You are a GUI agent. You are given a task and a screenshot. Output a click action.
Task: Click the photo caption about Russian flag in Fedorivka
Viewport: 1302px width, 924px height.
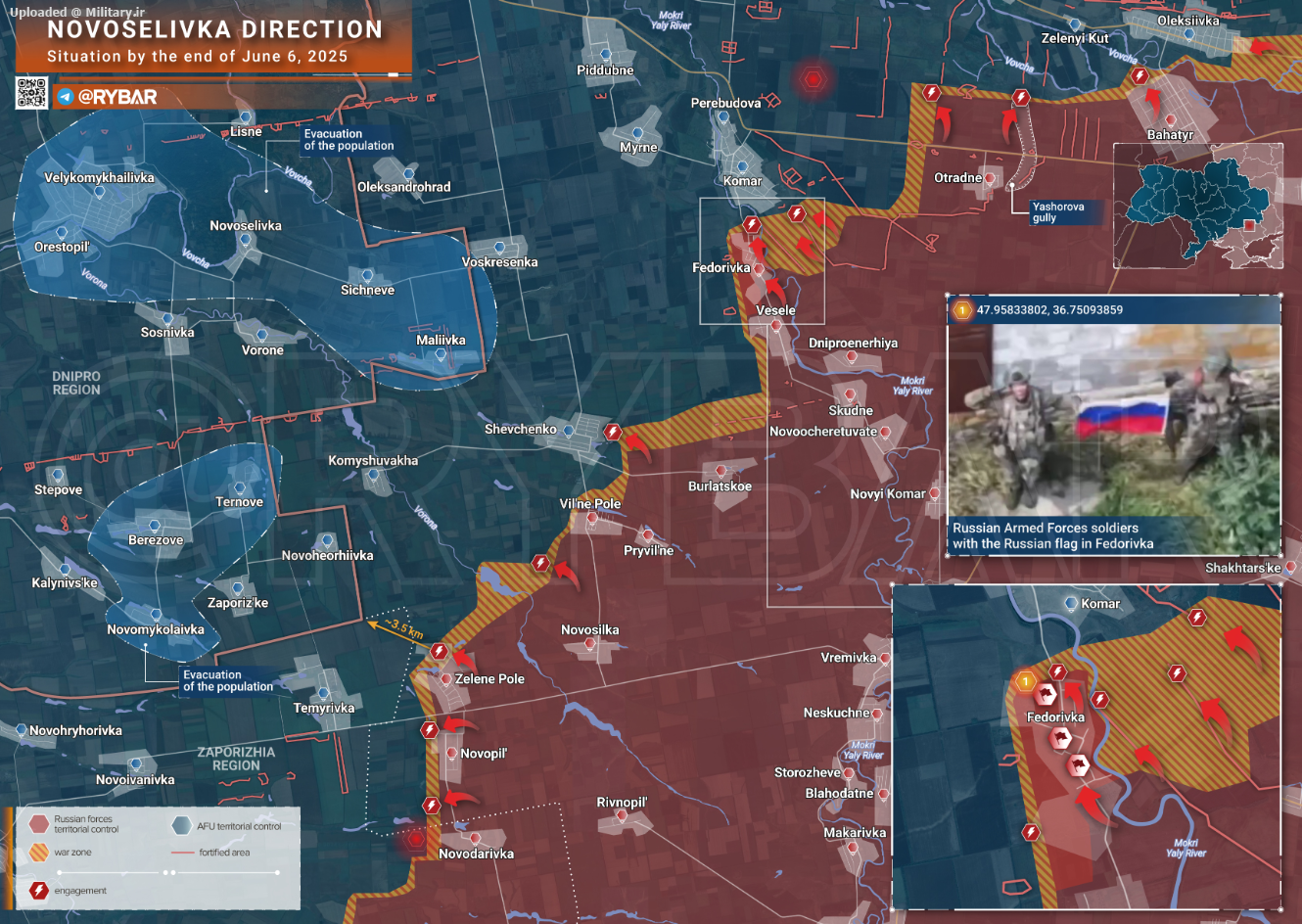click(x=1053, y=536)
